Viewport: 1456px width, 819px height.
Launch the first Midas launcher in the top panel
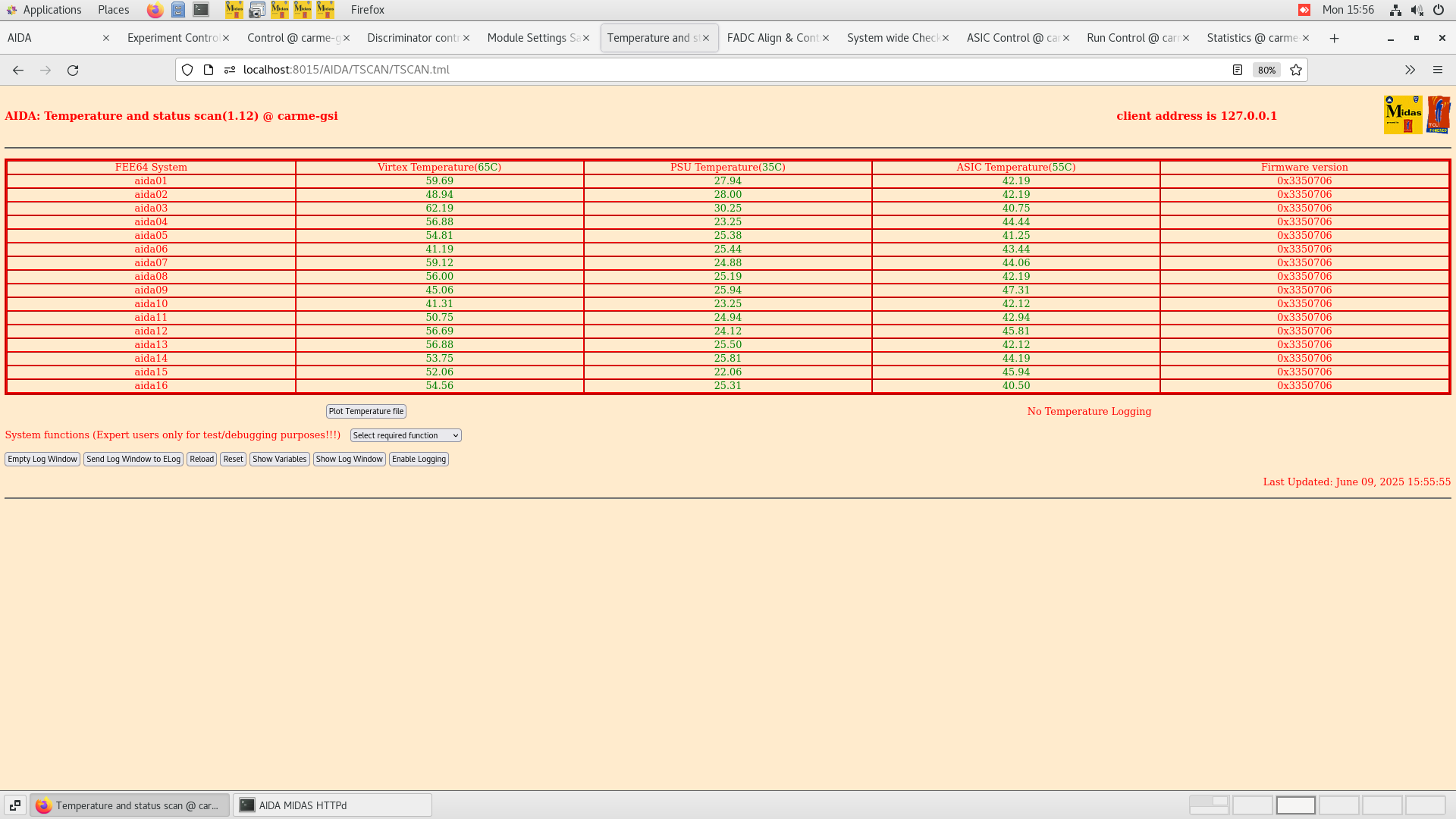point(234,10)
